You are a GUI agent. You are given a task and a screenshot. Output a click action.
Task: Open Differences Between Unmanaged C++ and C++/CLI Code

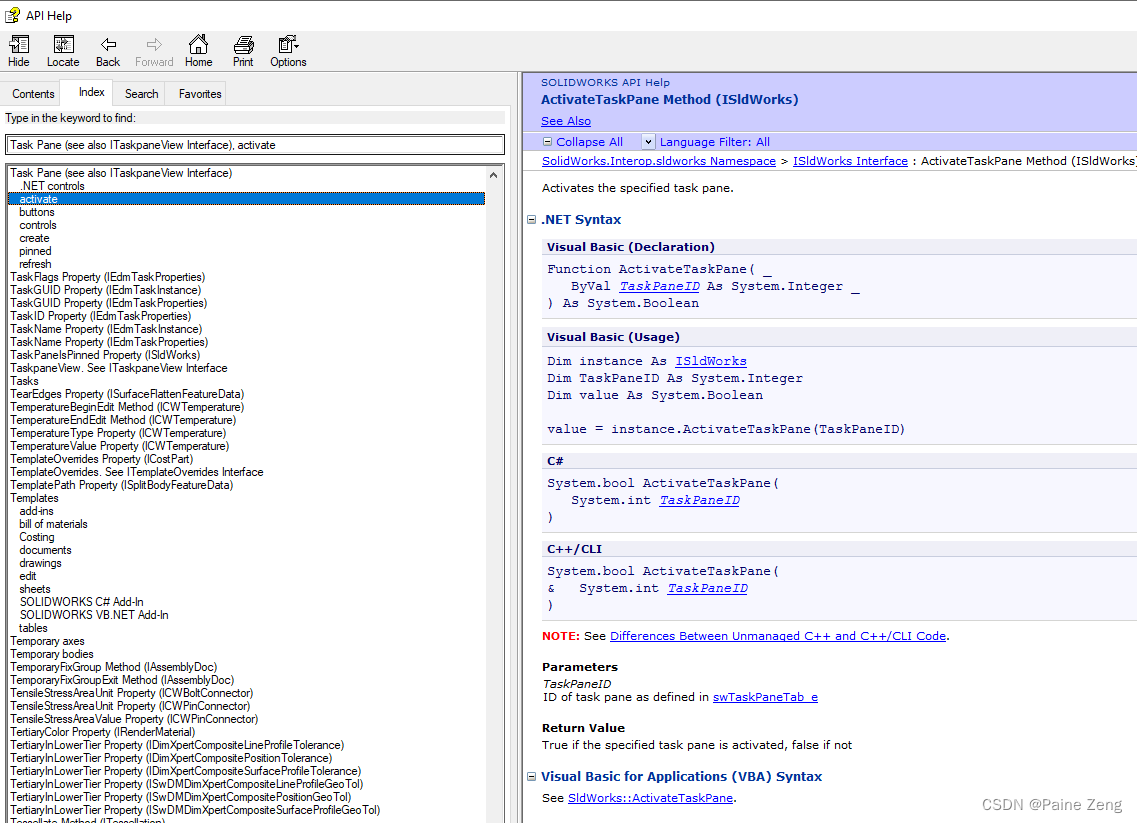[778, 636]
